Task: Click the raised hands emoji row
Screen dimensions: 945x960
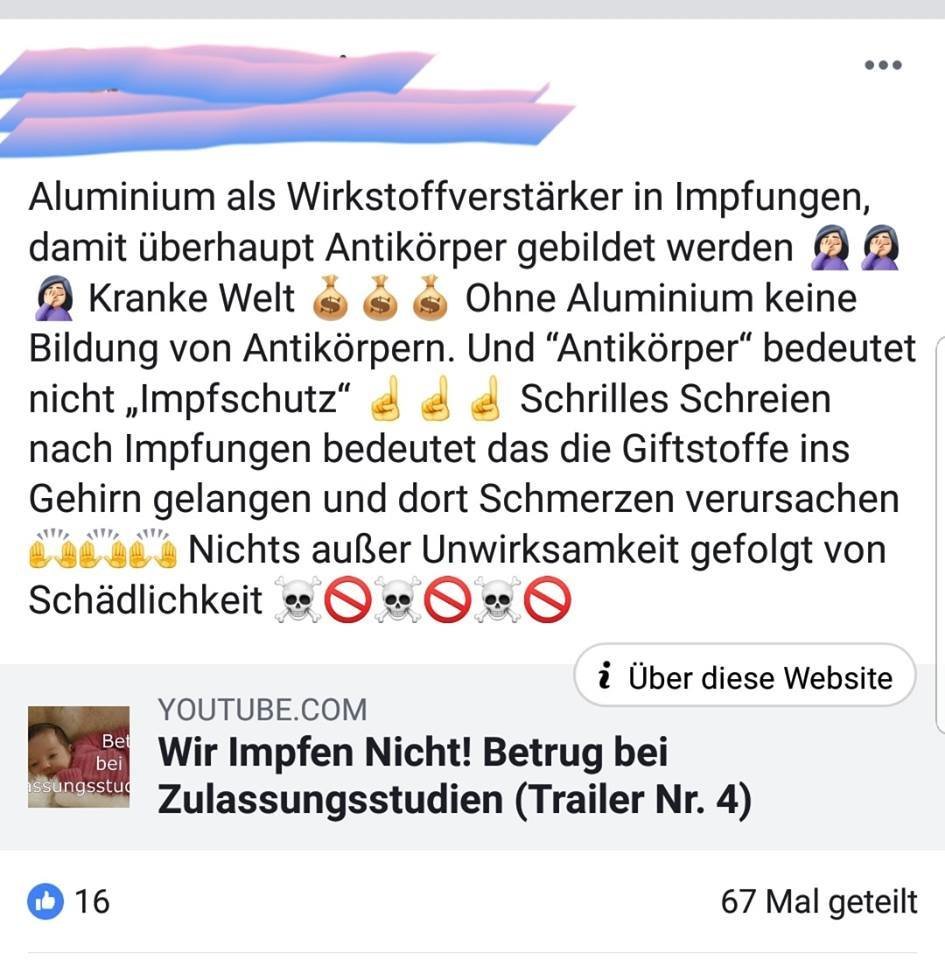Action: (103, 548)
